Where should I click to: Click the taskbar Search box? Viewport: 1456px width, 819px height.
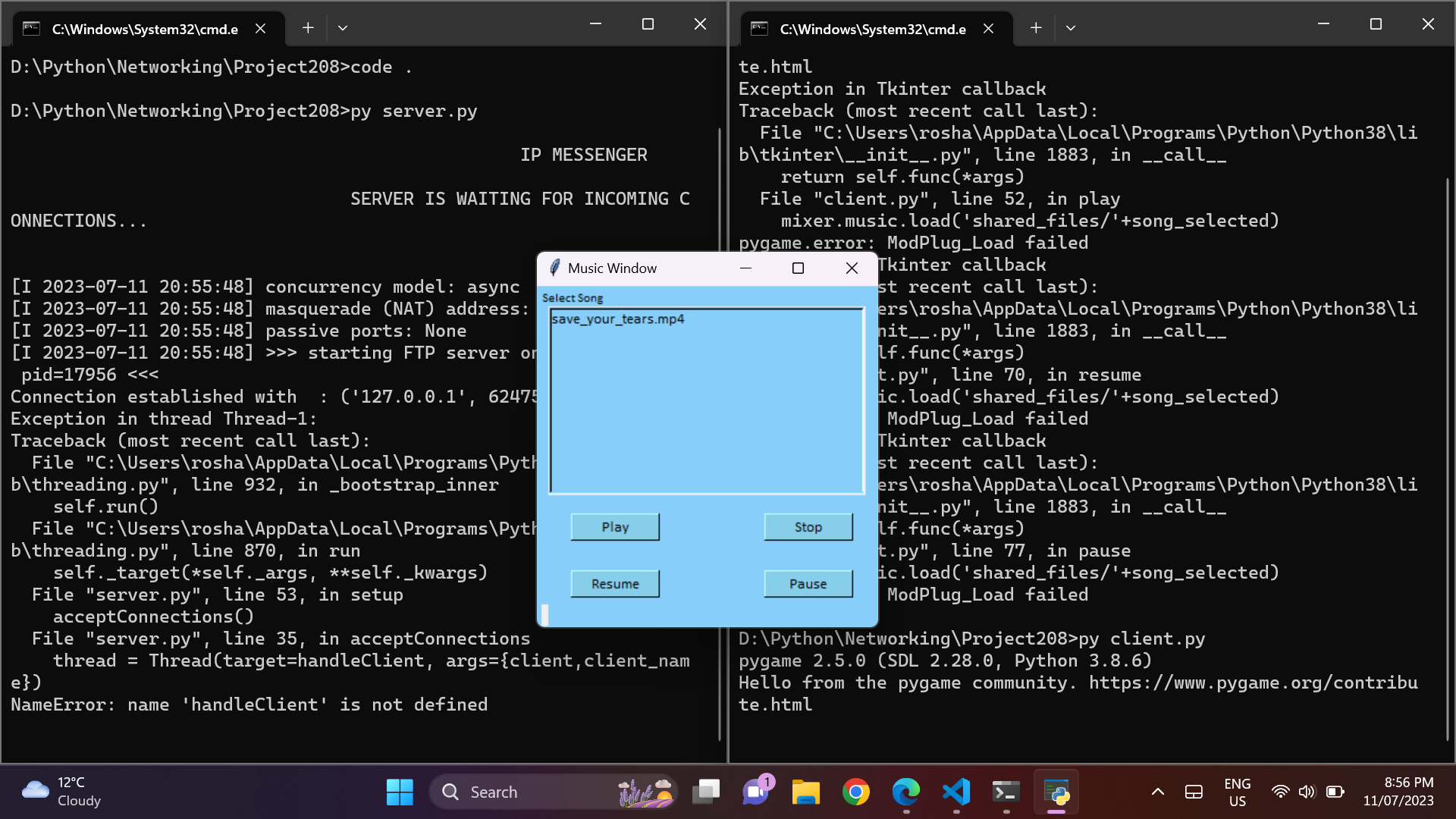tap(531, 792)
